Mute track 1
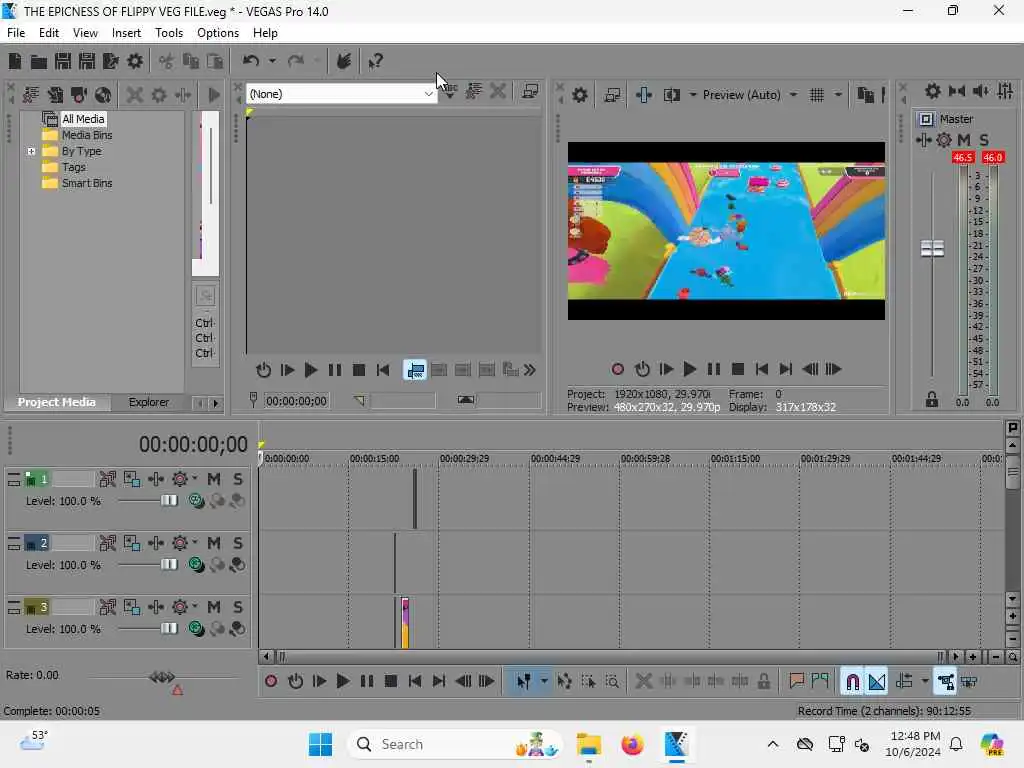The image size is (1024, 768). click(214, 479)
